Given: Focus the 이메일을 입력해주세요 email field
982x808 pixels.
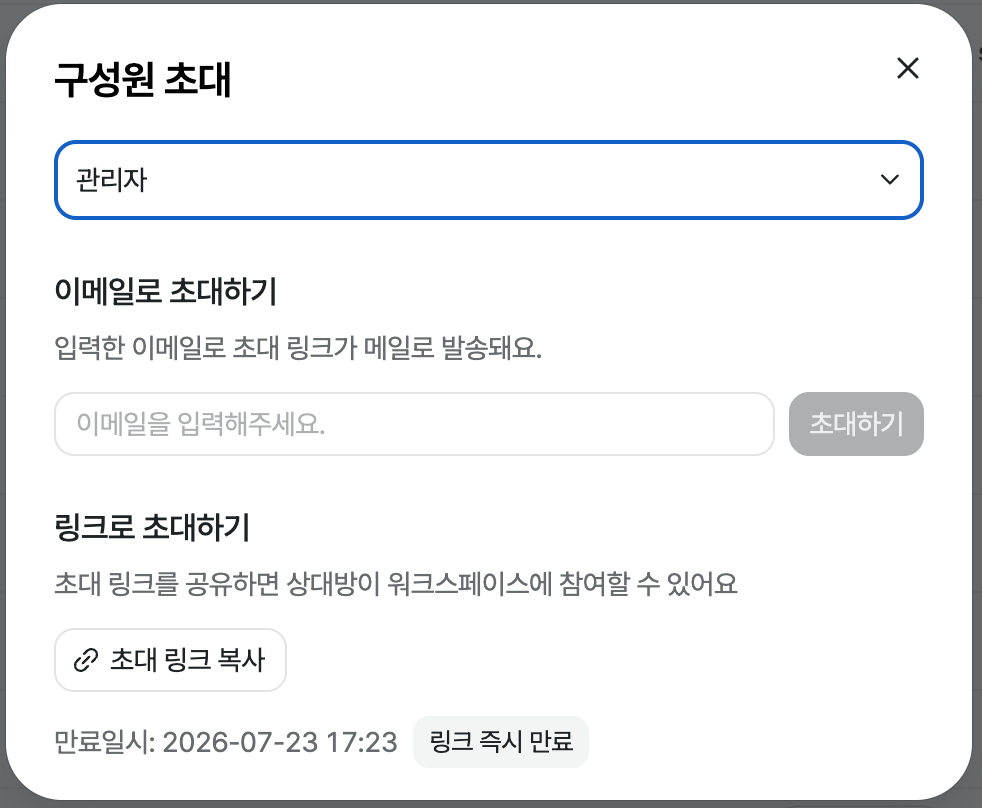Looking at the screenshot, I should point(415,424).
